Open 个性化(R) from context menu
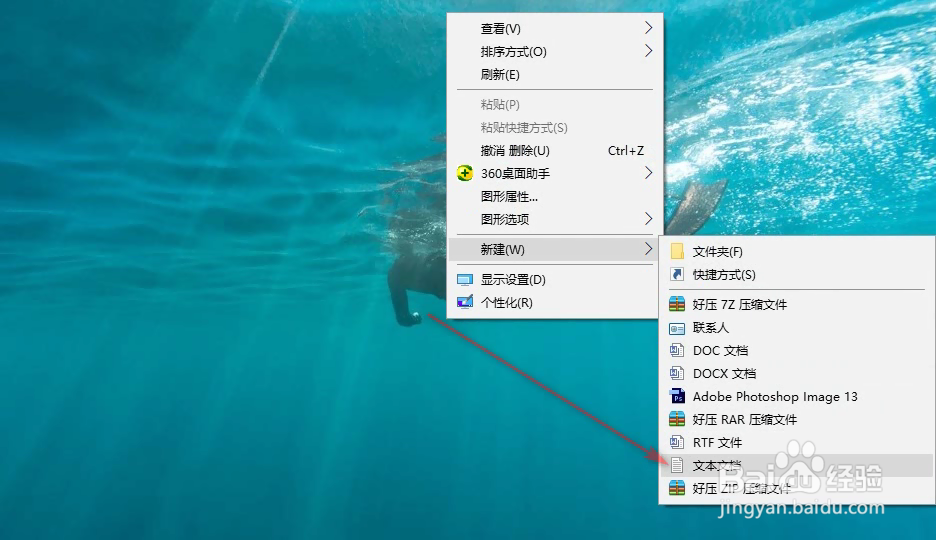Image resolution: width=936 pixels, height=540 pixels. click(x=555, y=303)
